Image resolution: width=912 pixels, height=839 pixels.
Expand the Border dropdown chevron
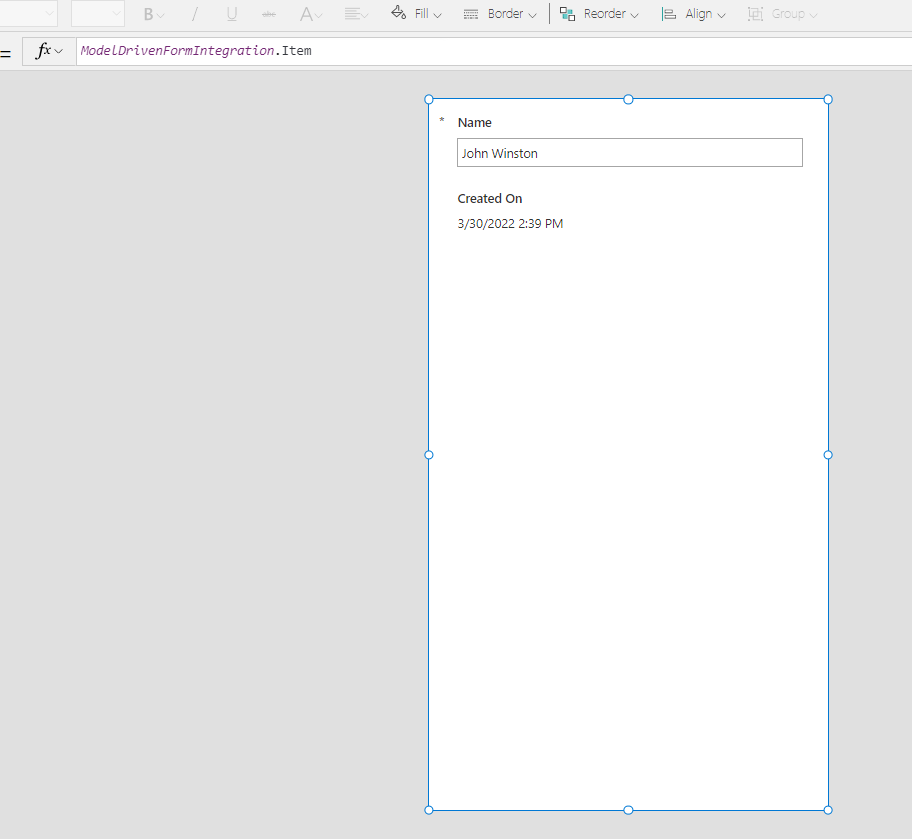pyautogui.click(x=532, y=14)
